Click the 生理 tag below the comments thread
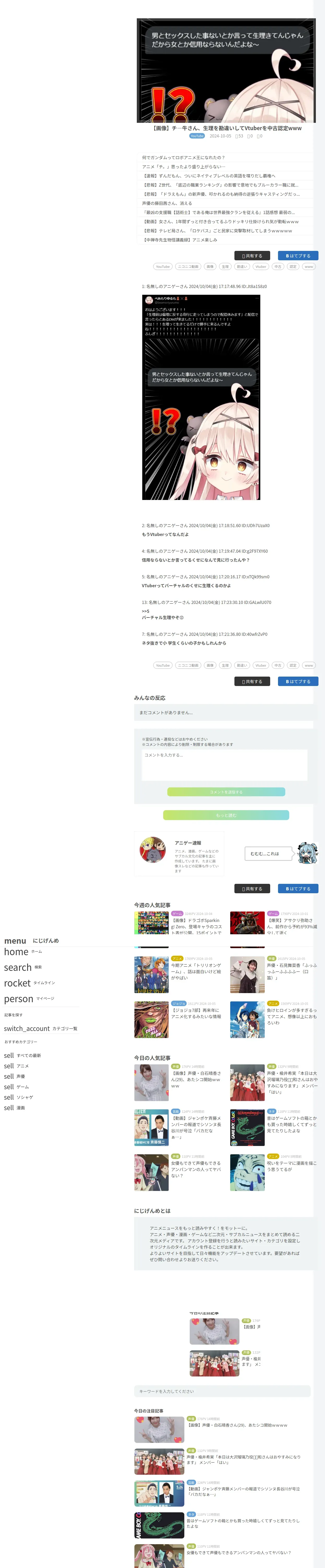 click(x=225, y=665)
